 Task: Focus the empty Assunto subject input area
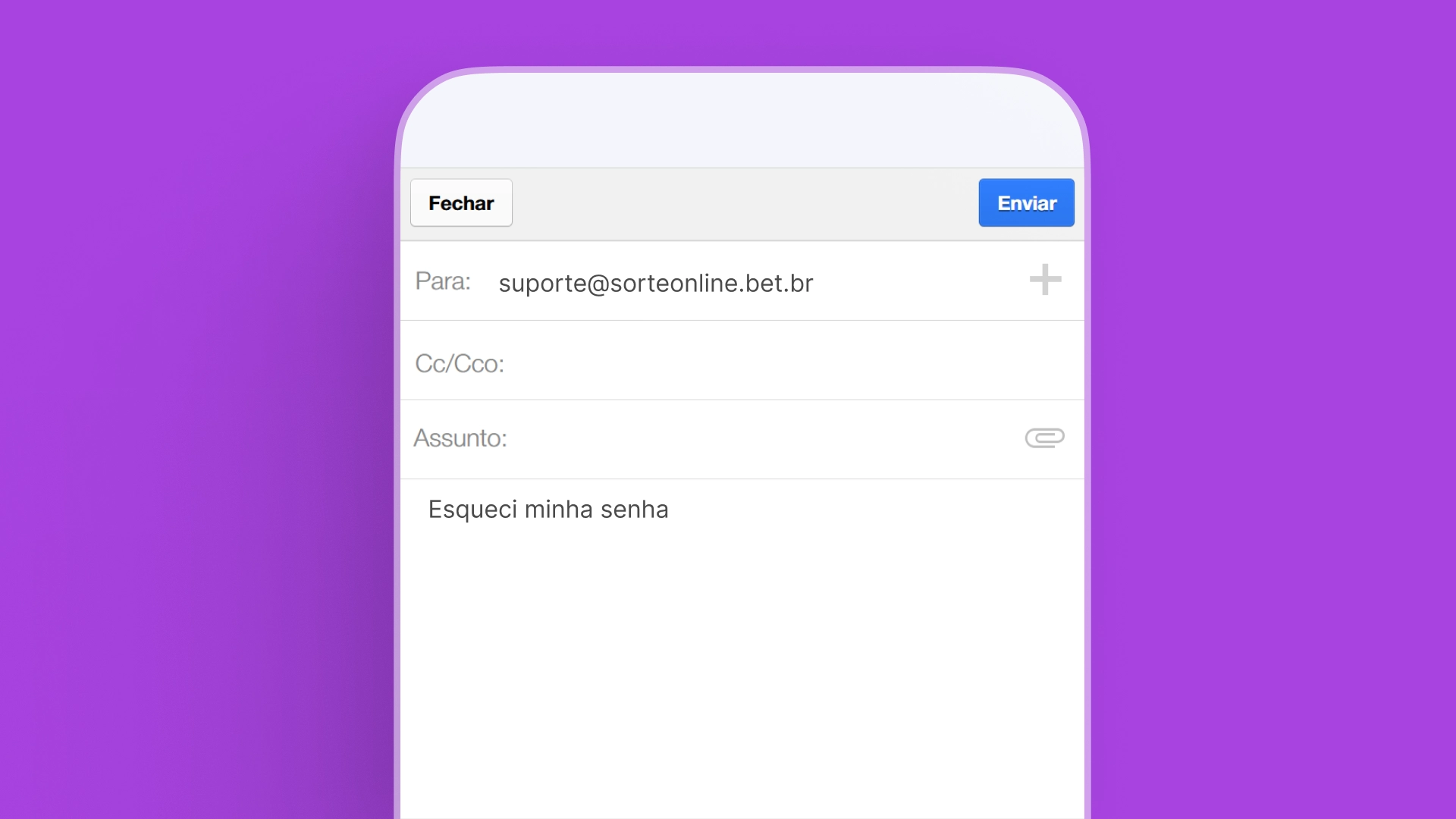(758, 438)
